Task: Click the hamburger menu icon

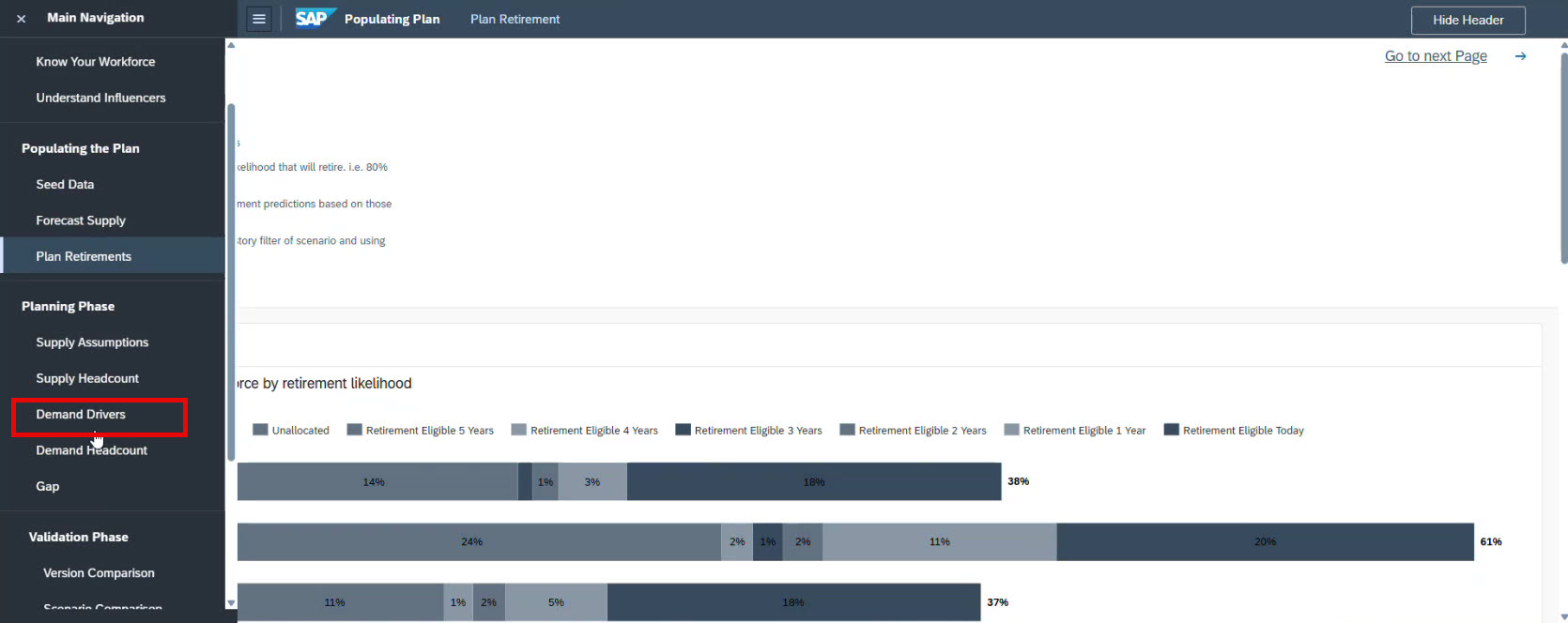Action: (259, 19)
